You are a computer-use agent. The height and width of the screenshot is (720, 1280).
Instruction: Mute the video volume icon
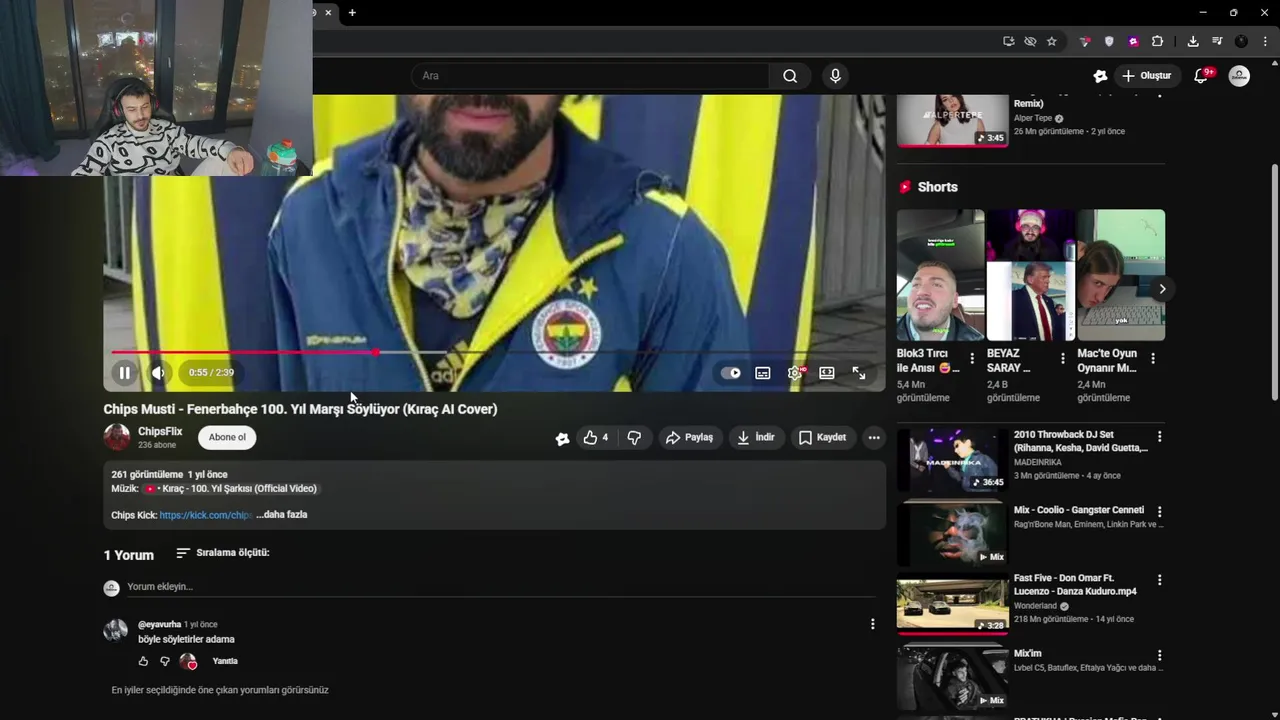click(x=158, y=373)
